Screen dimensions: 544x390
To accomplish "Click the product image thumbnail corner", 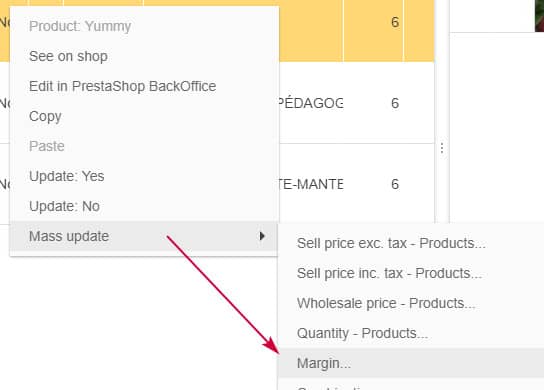I will 539,16.
